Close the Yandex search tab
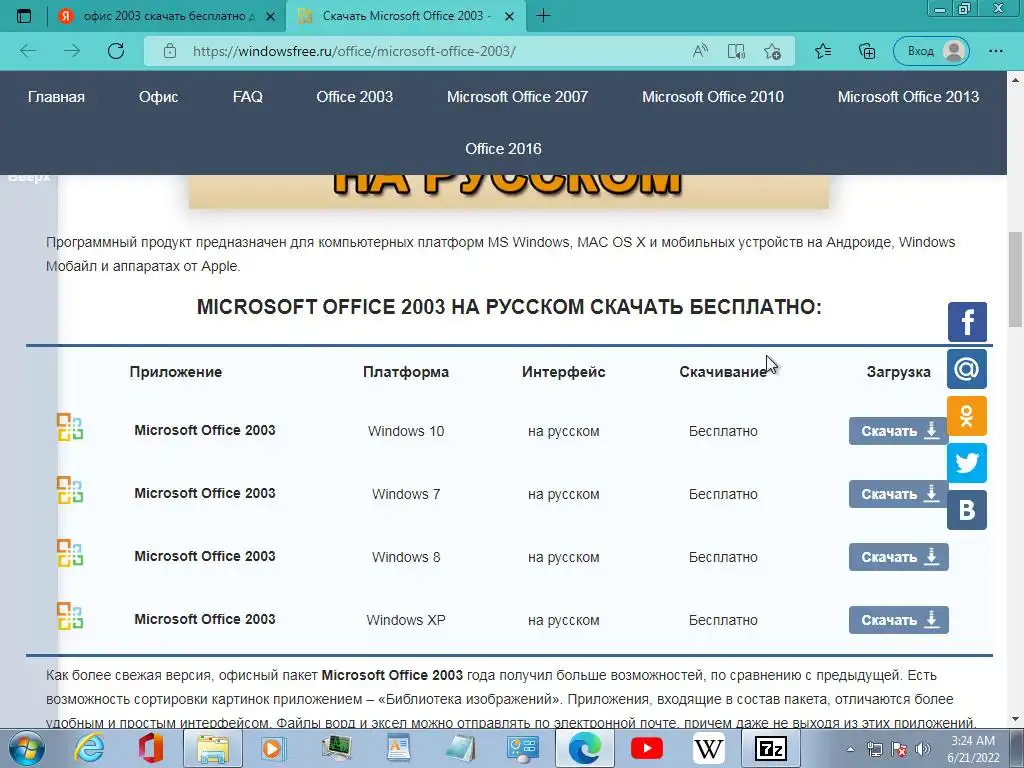1024x768 pixels. tap(270, 16)
